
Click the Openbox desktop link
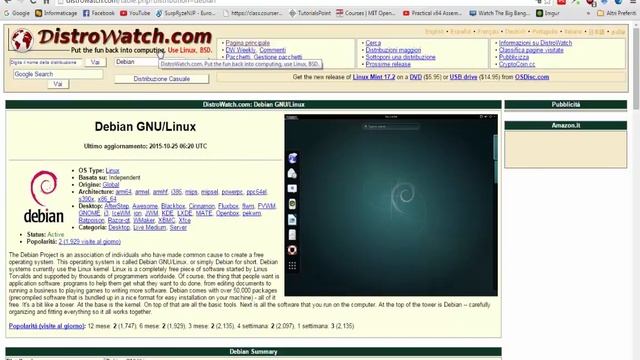pos(227,213)
